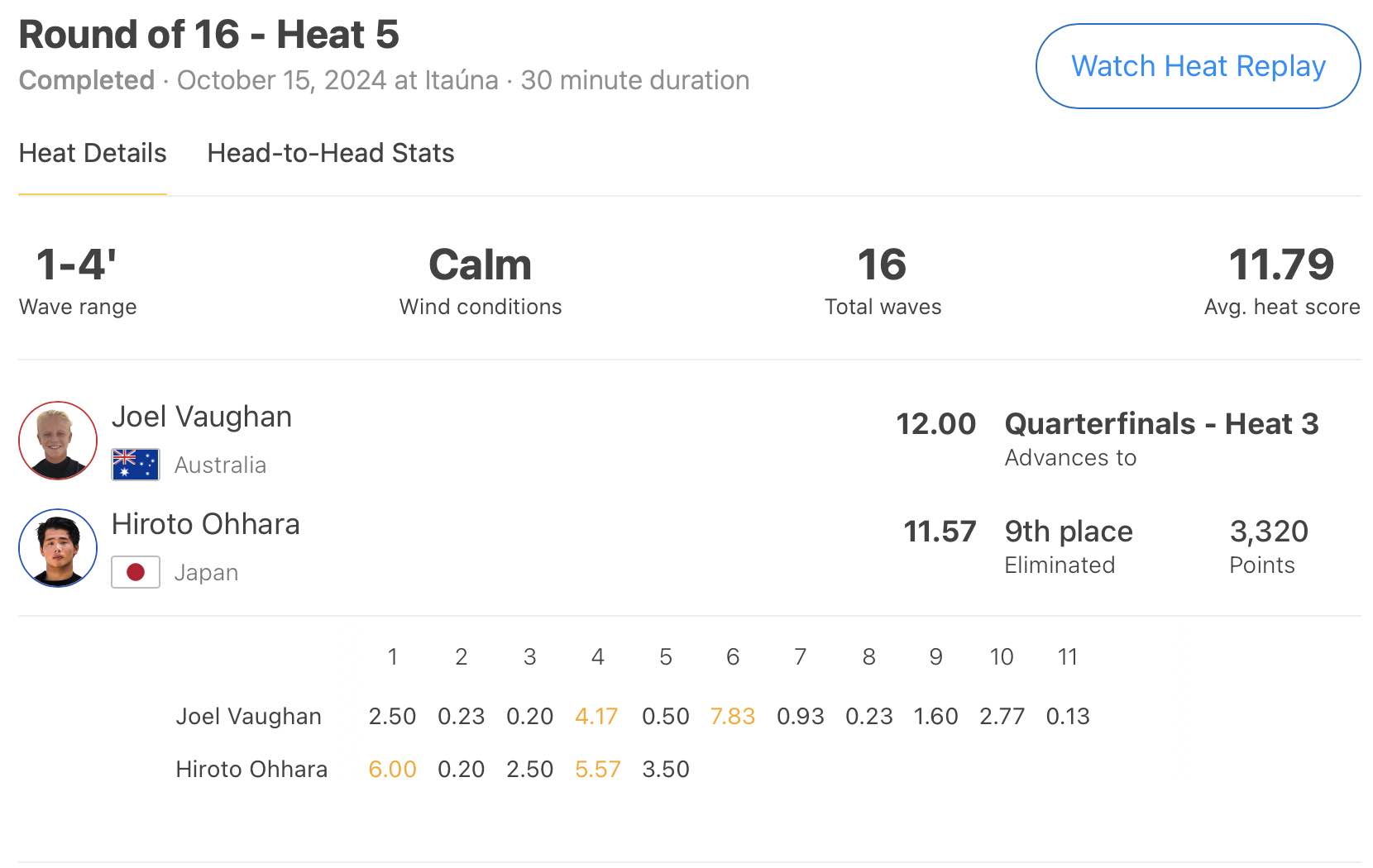Click Hiroto Ohhara's profile photo

point(58,548)
